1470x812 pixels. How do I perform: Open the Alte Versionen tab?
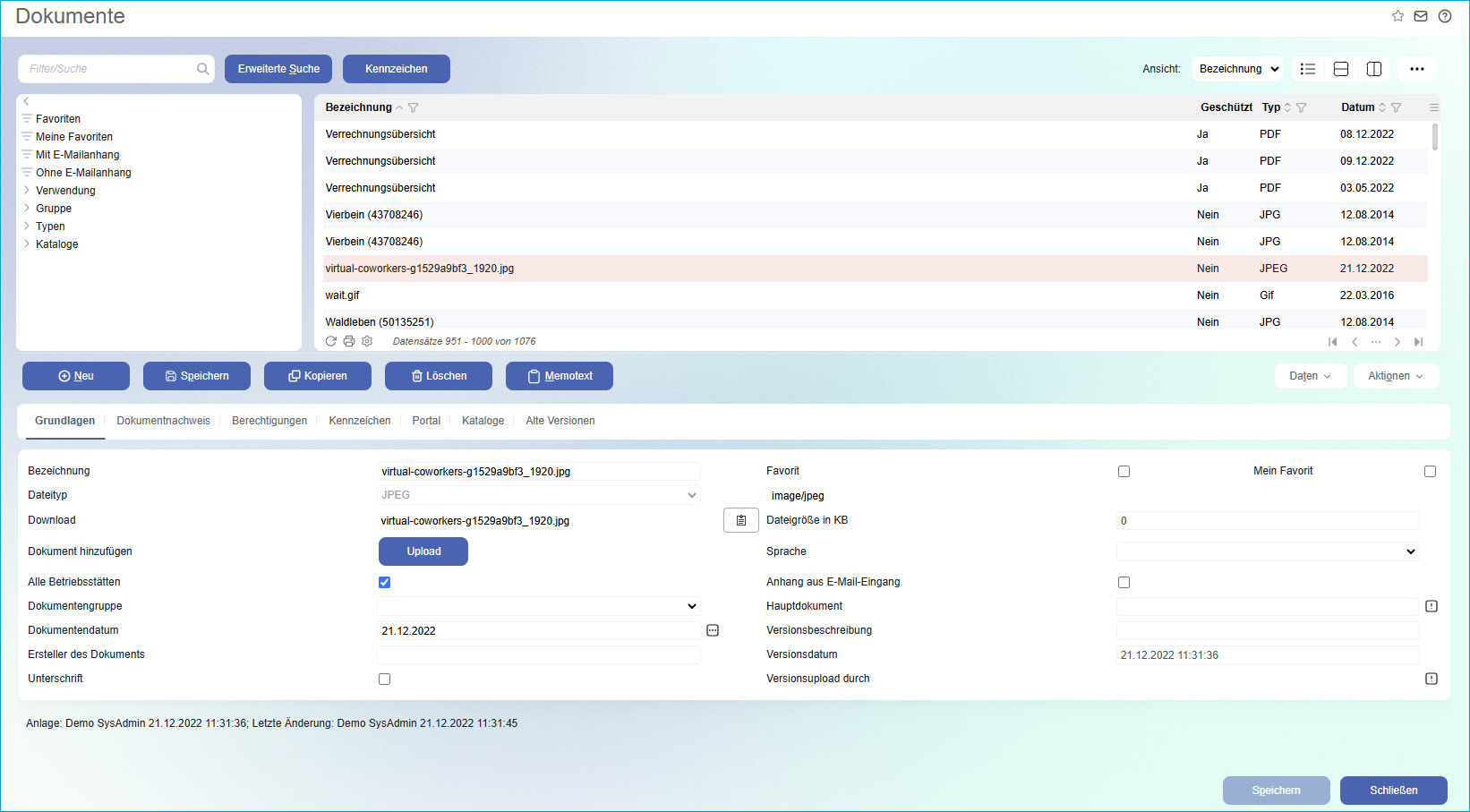click(560, 421)
